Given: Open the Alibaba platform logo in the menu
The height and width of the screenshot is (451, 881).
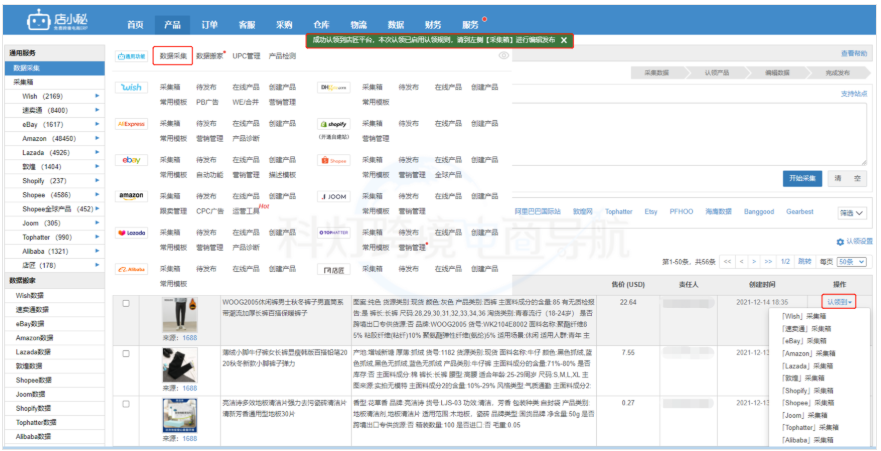Looking at the screenshot, I should coord(131,269).
